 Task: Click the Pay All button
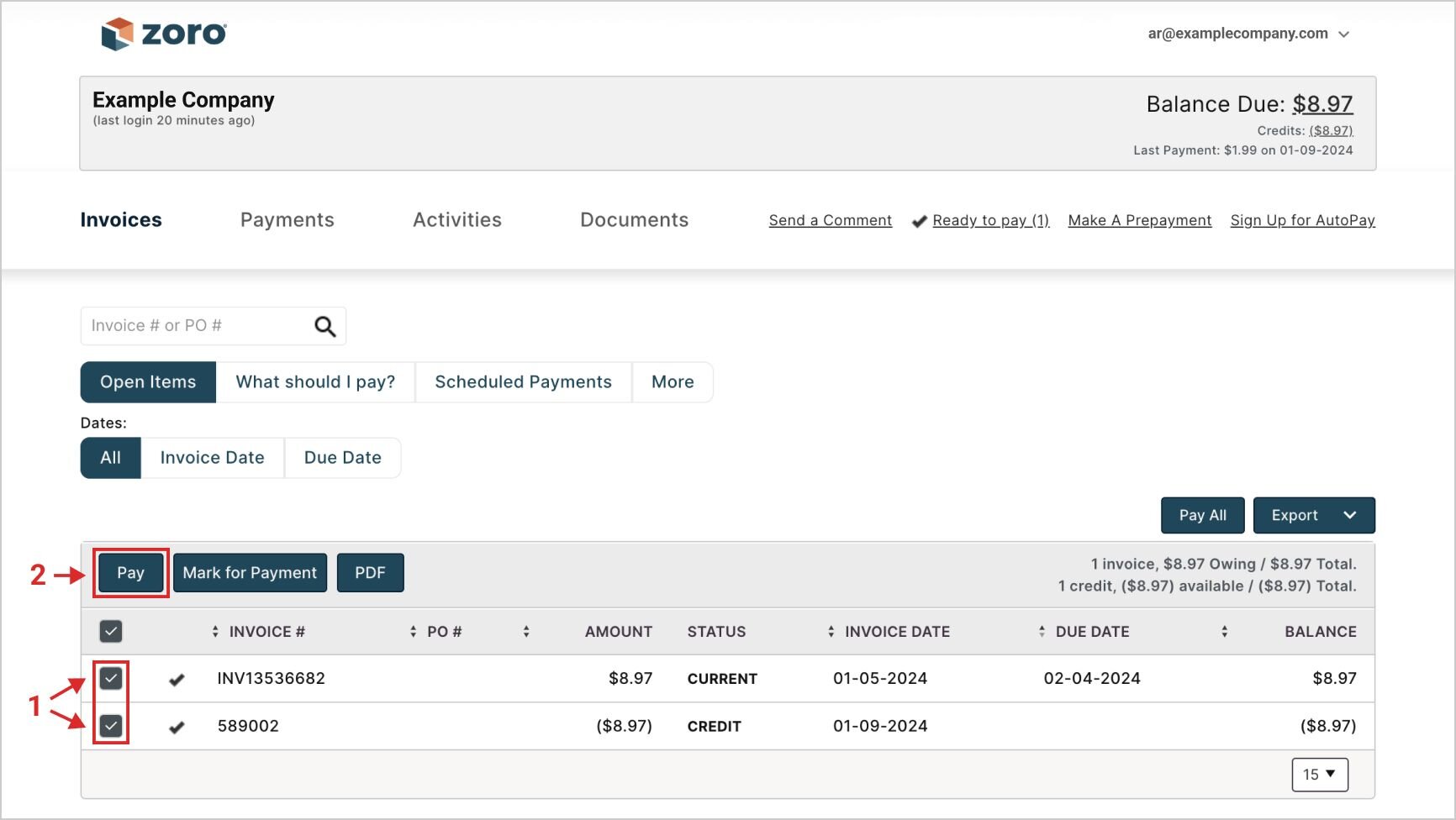1202,515
